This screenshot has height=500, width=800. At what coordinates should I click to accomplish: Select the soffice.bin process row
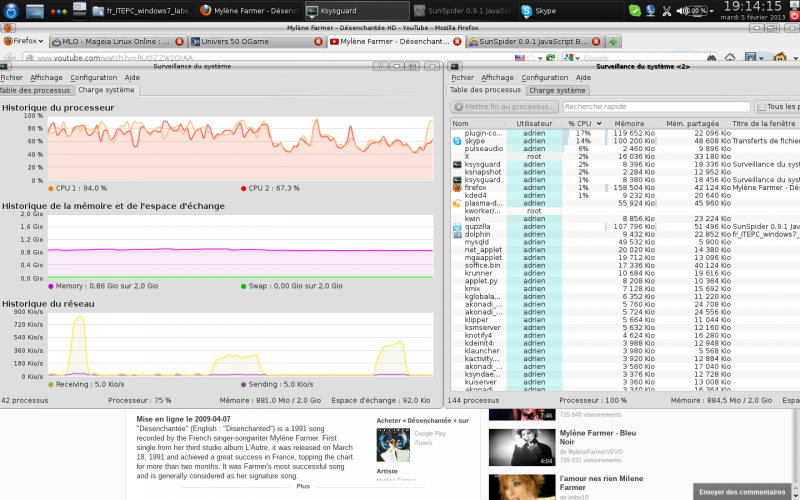[x=625, y=265]
